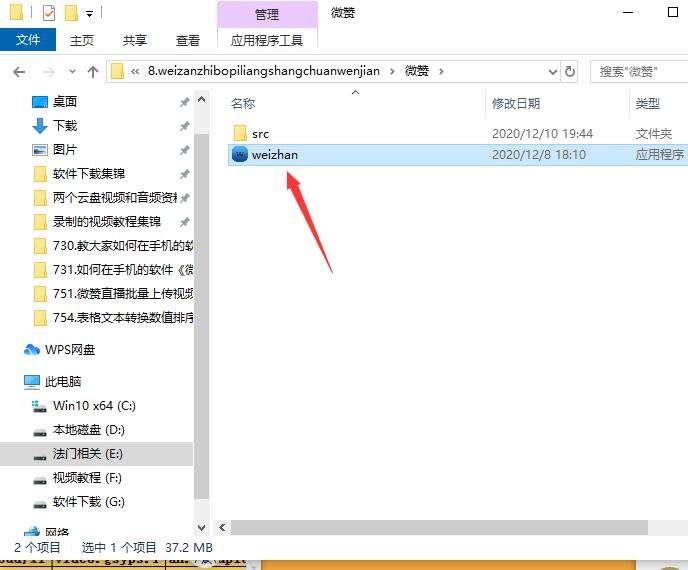Switch to the 主页 ribbon tab
The image size is (688, 570).
point(82,40)
